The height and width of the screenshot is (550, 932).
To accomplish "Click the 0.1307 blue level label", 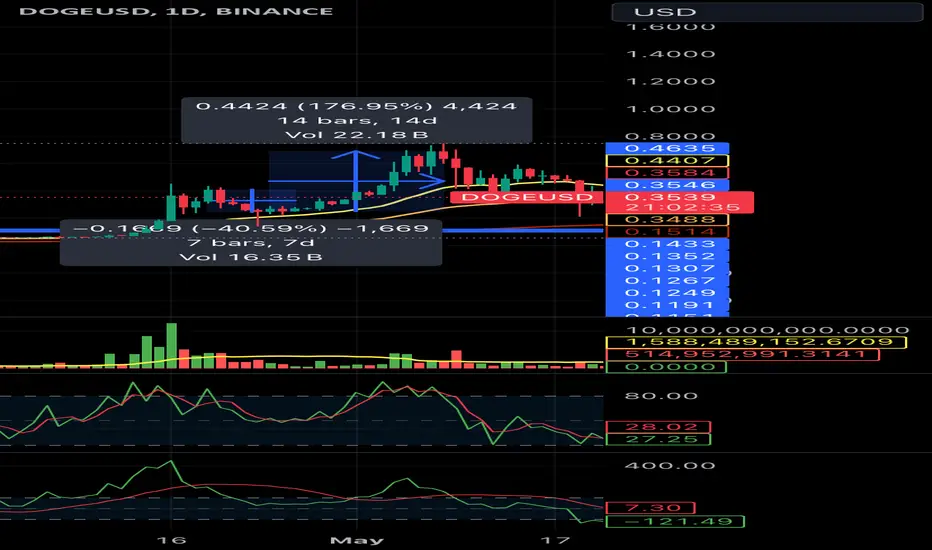I will [x=667, y=268].
